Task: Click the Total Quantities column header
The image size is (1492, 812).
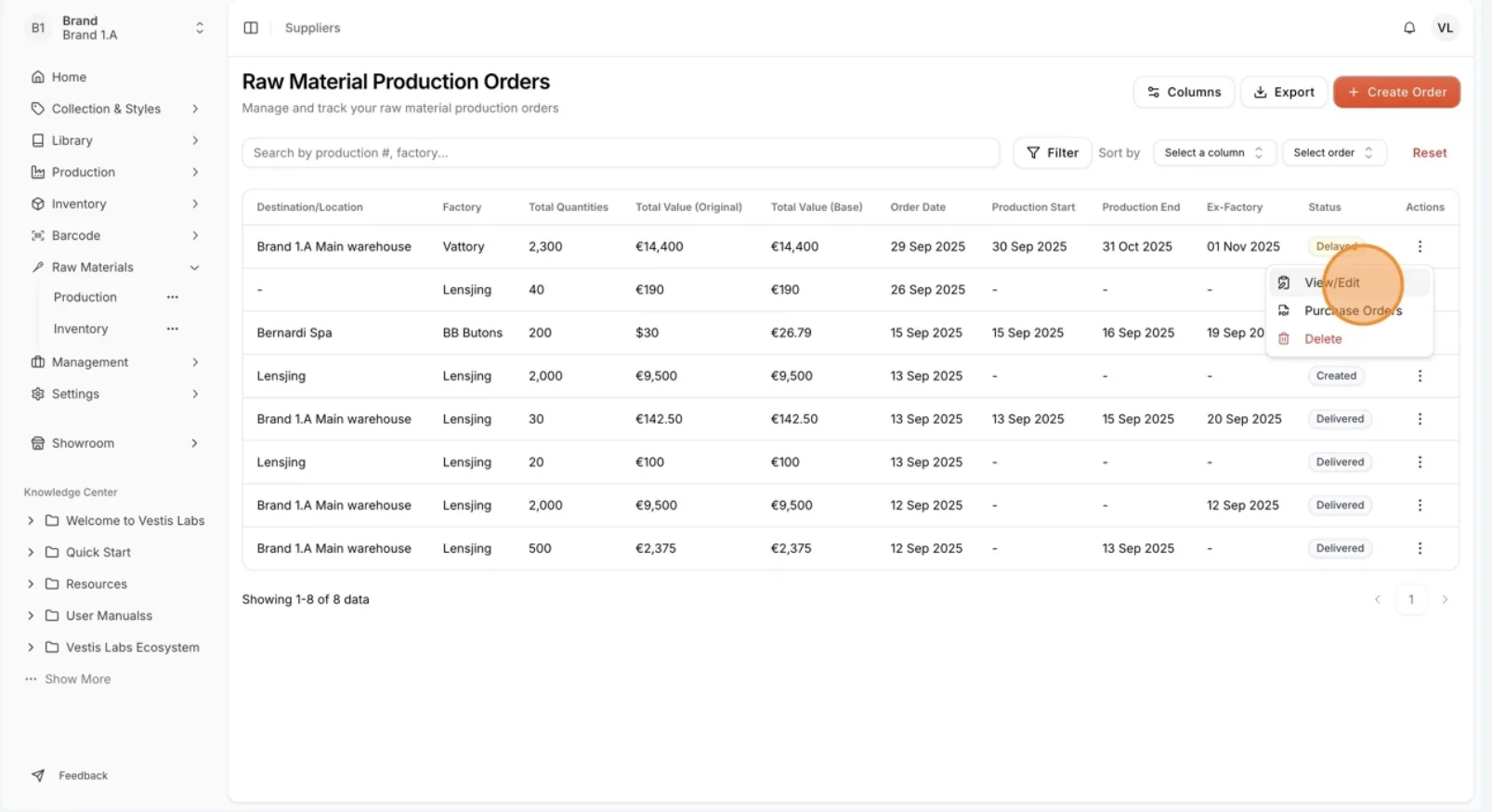Action: pos(569,207)
